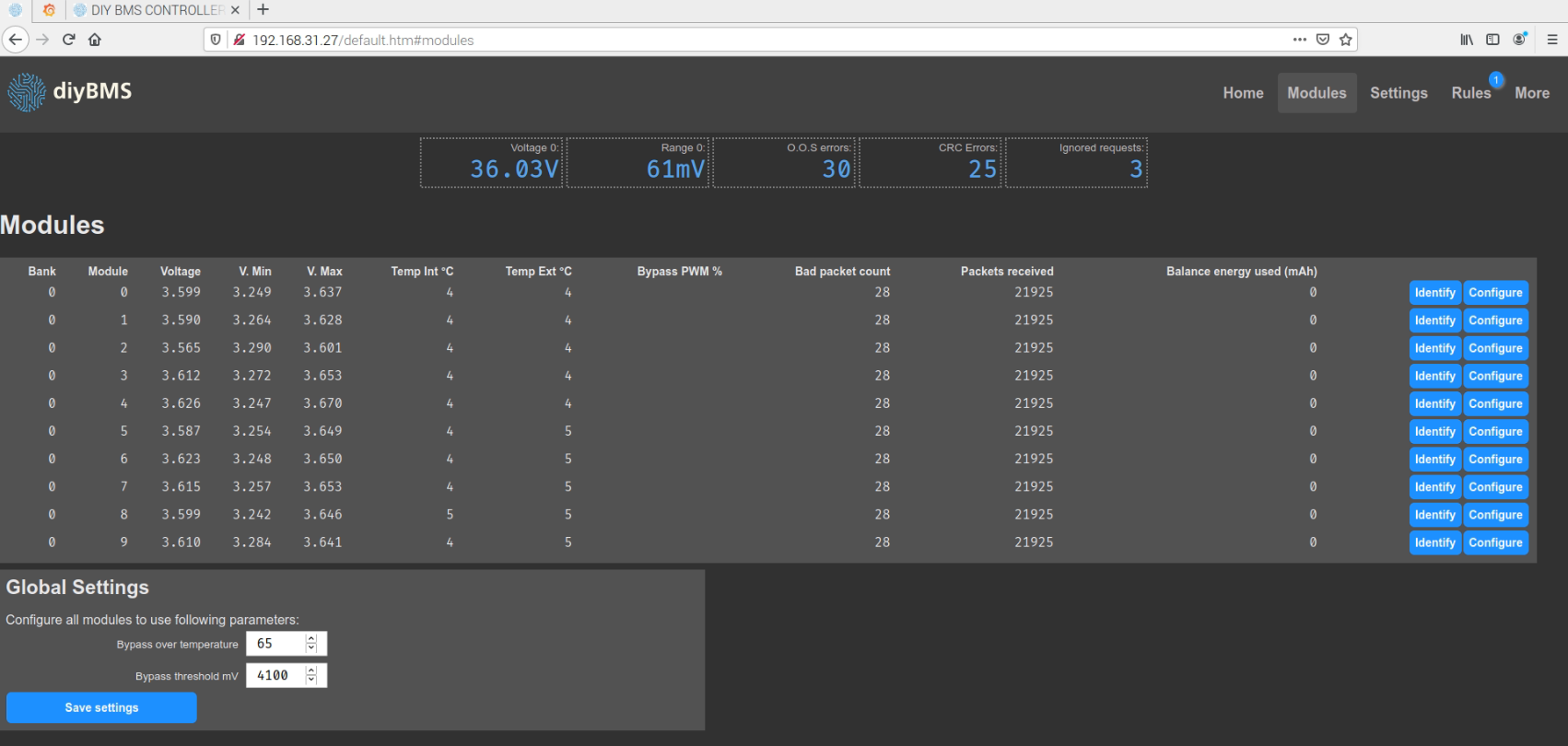The image size is (1568, 746).
Task: Increase Bypass over temperature with up arrow
Action: (x=311, y=638)
